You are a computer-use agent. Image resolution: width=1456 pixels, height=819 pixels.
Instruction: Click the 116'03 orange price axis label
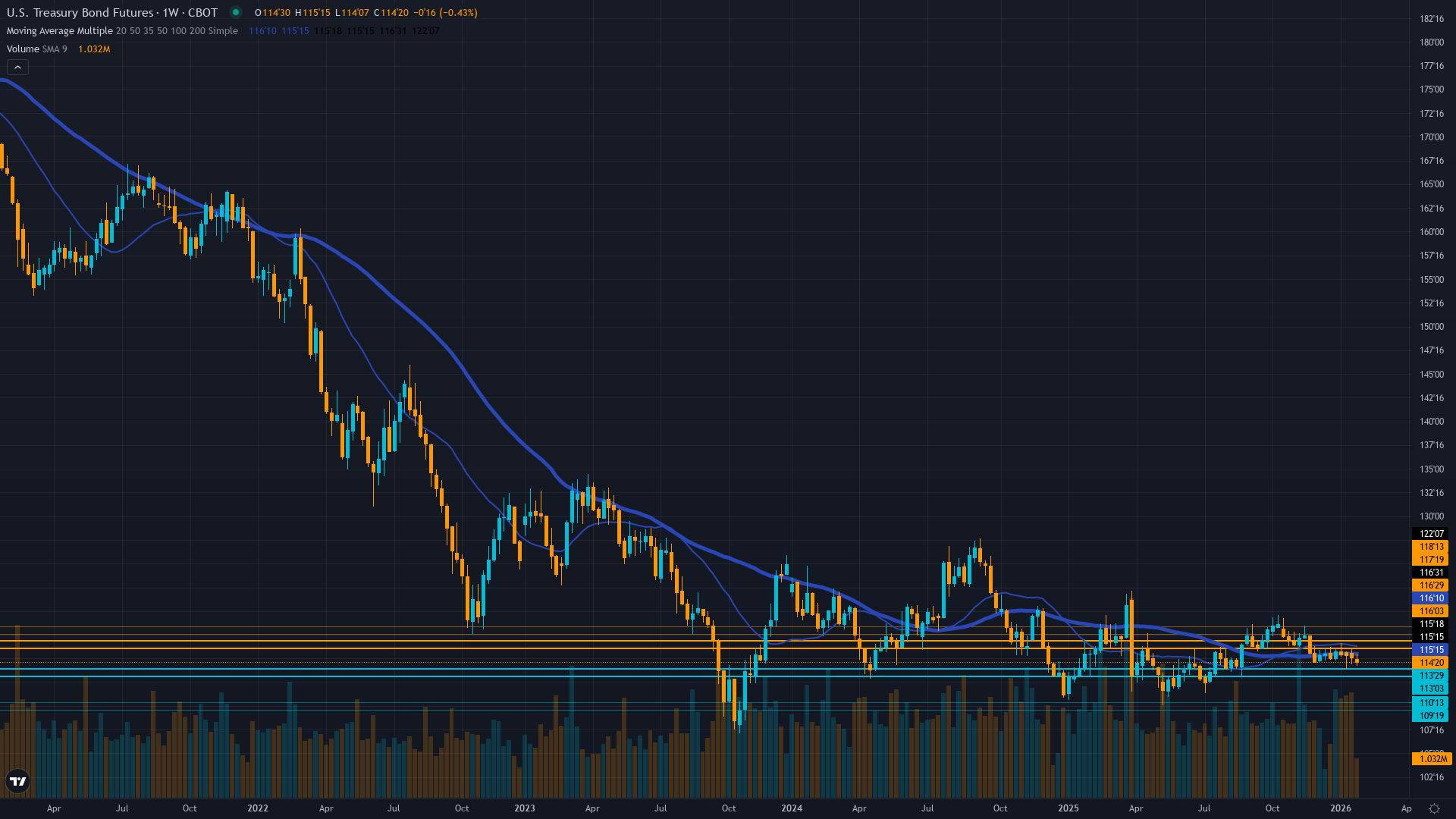1429,611
